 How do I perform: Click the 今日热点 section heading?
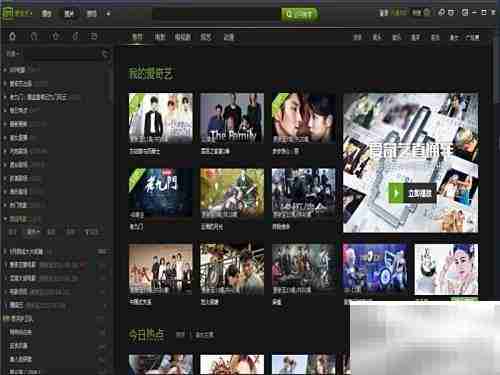[x=147, y=334]
